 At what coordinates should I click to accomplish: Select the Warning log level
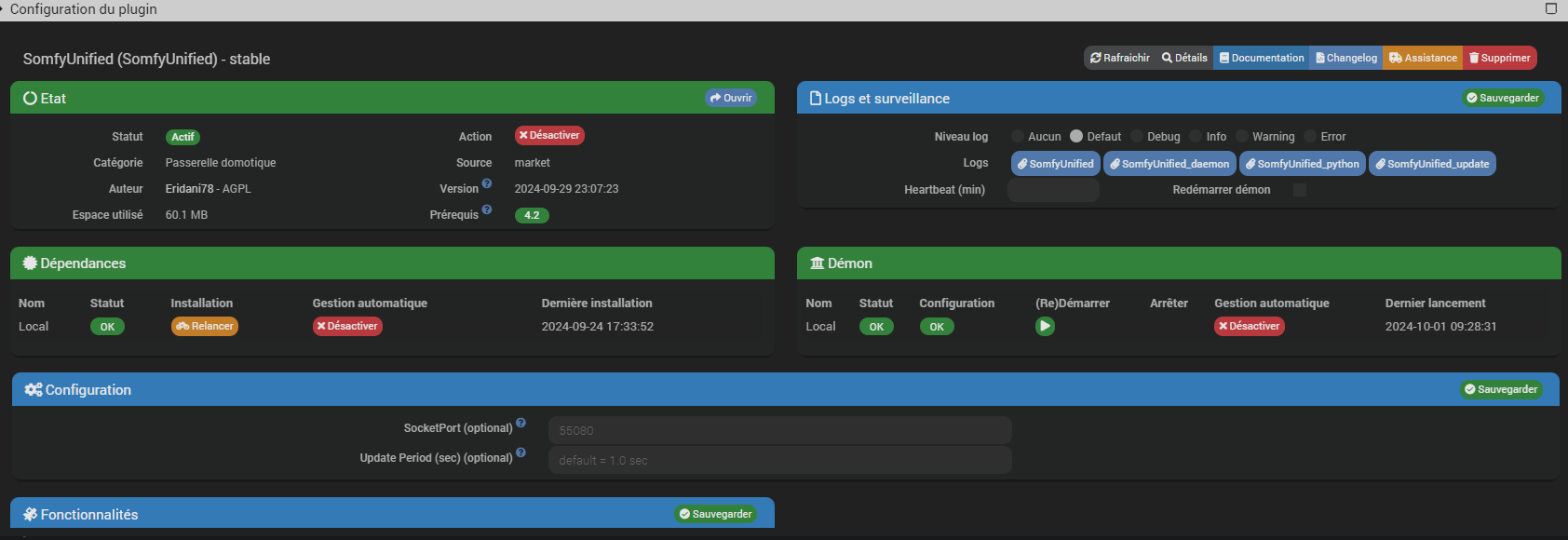pyautogui.click(x=1242, y=137)
